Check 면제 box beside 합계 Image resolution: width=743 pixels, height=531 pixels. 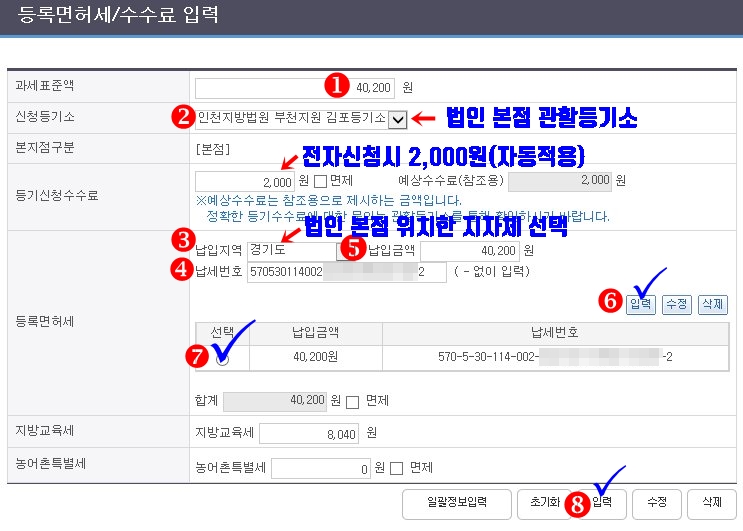pos(352,403)
